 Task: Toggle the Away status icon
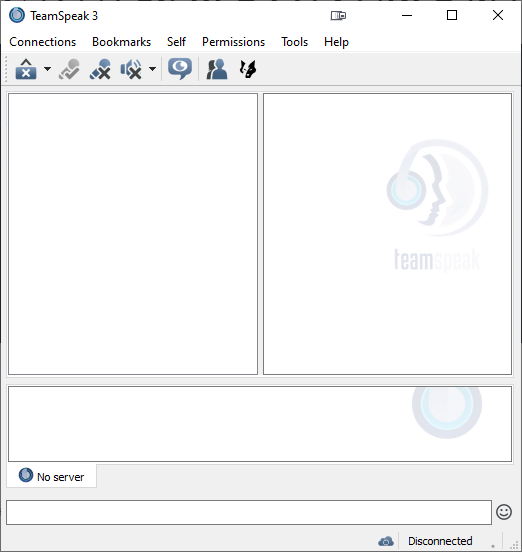[69, 69]
